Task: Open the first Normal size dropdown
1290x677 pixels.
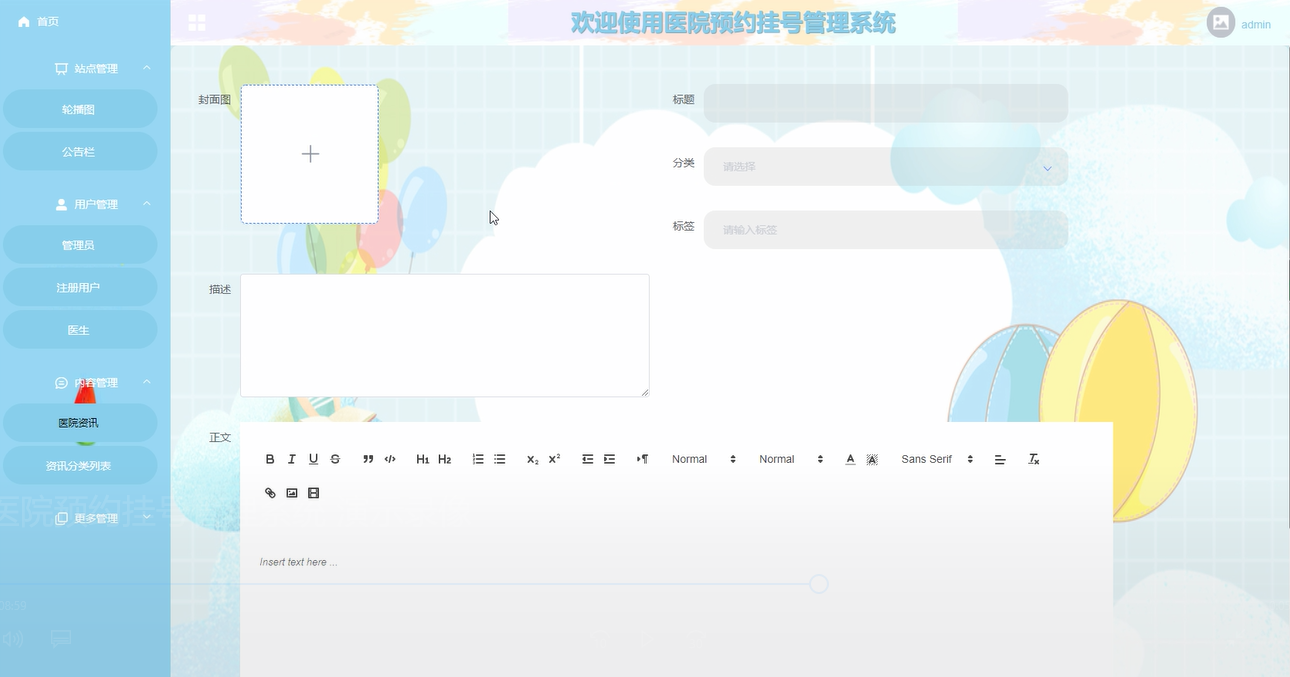Action: coord(704,459)
